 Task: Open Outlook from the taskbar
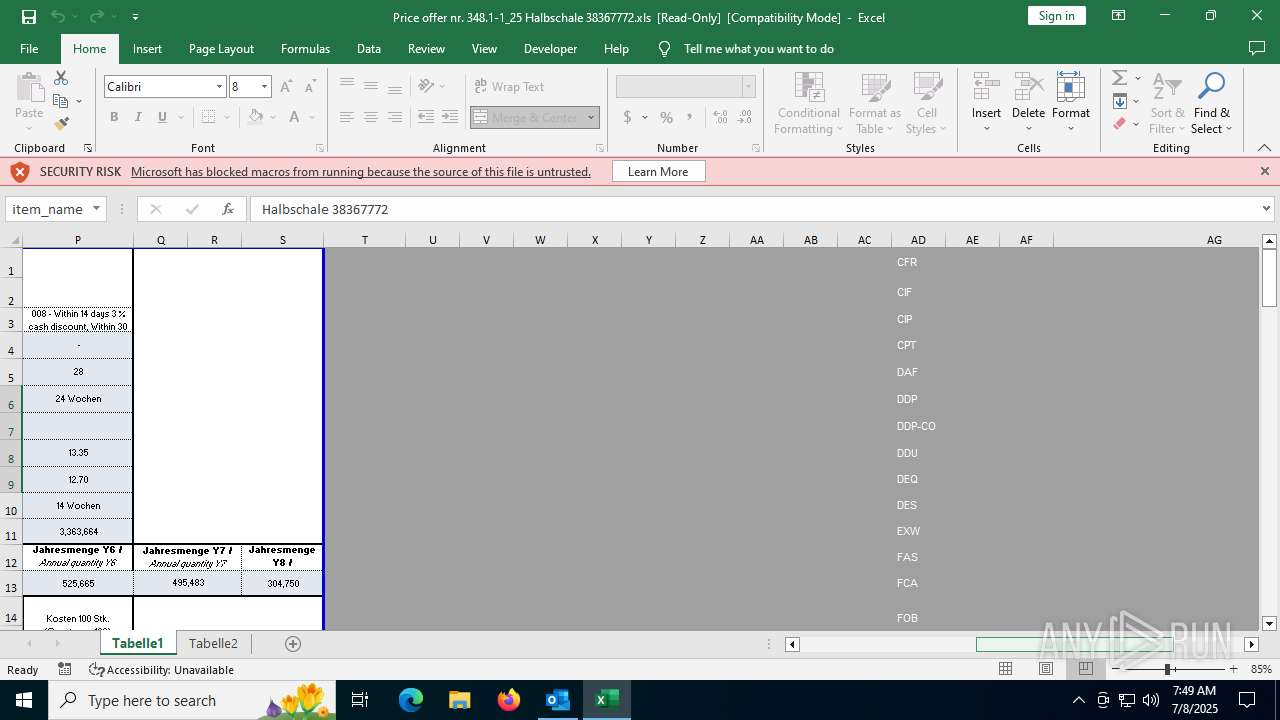pos(557,700)
